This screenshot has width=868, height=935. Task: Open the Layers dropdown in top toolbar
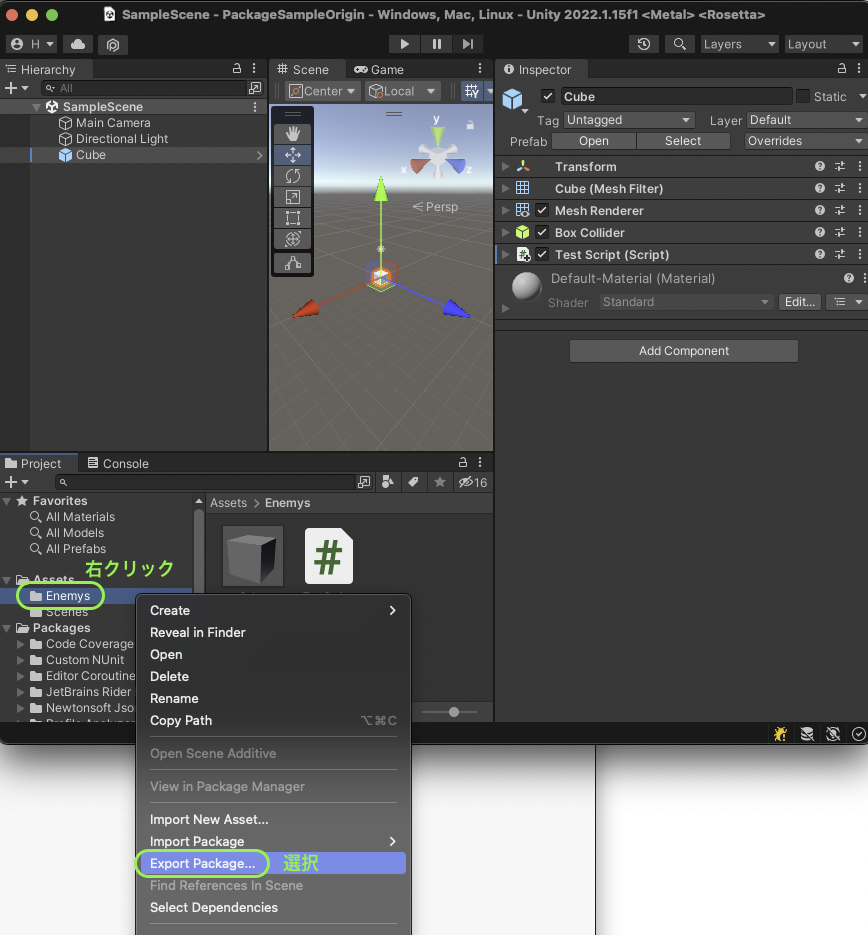click(x=738, y=44)
